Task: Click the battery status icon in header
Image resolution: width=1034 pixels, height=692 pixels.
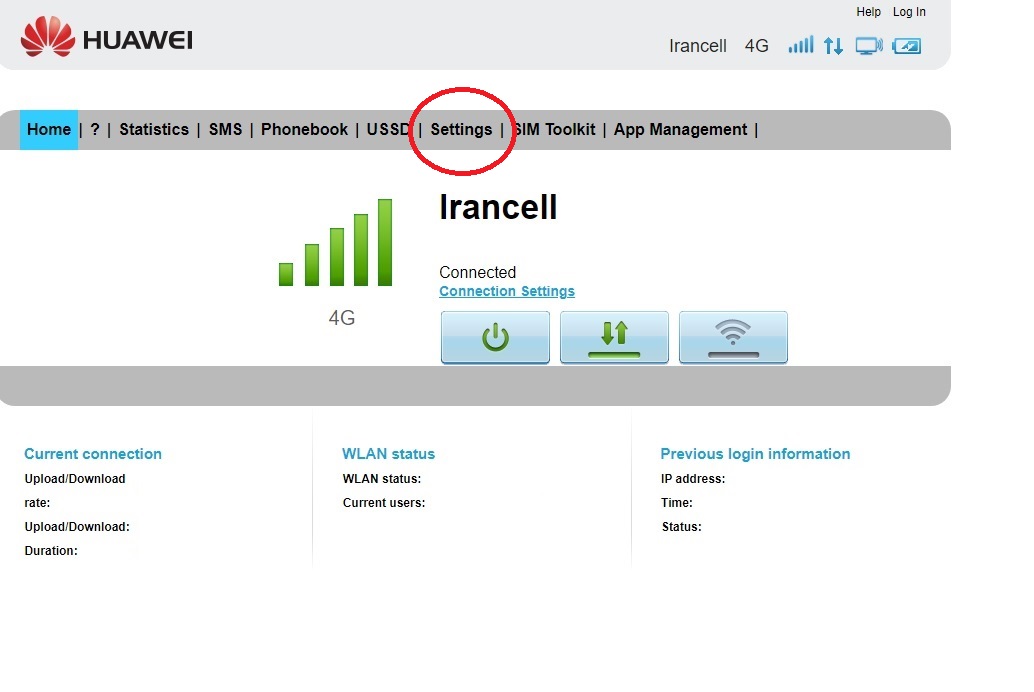Action: [x=907, y=46]
